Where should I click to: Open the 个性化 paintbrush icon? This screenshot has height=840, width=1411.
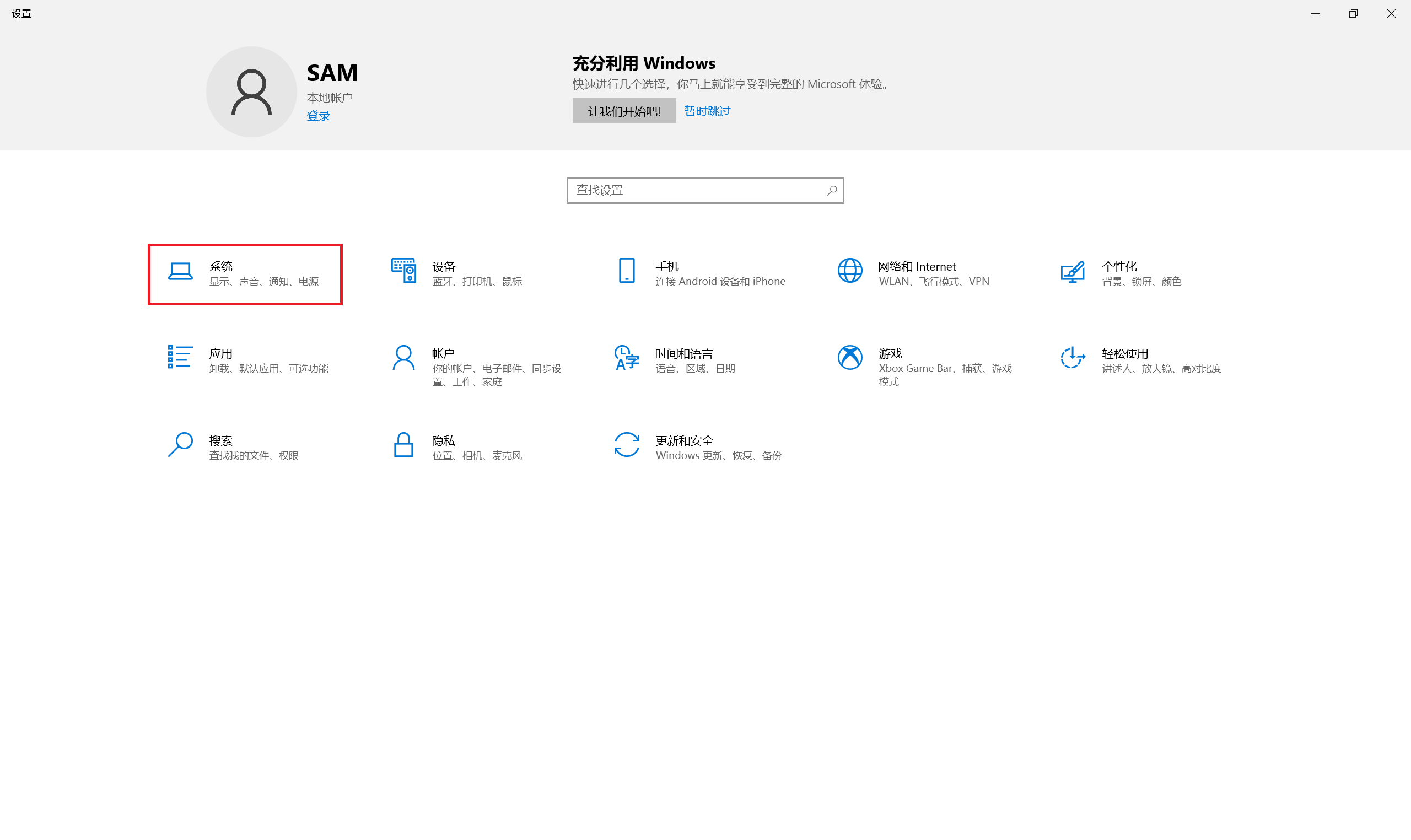(1073, 272)
